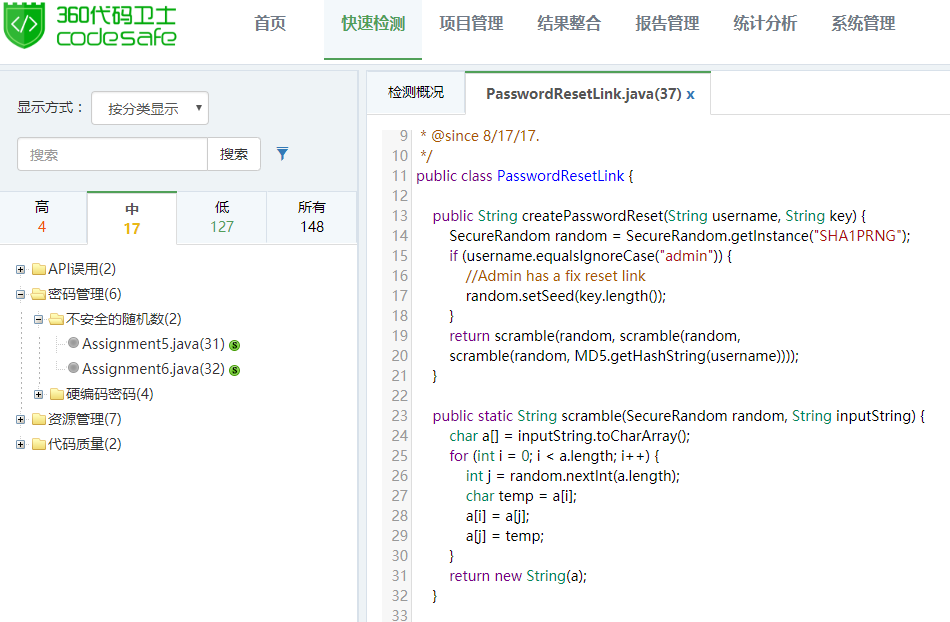Expand the 资源管理 tree node
This screenshot has height=622, width=950.
21,419
